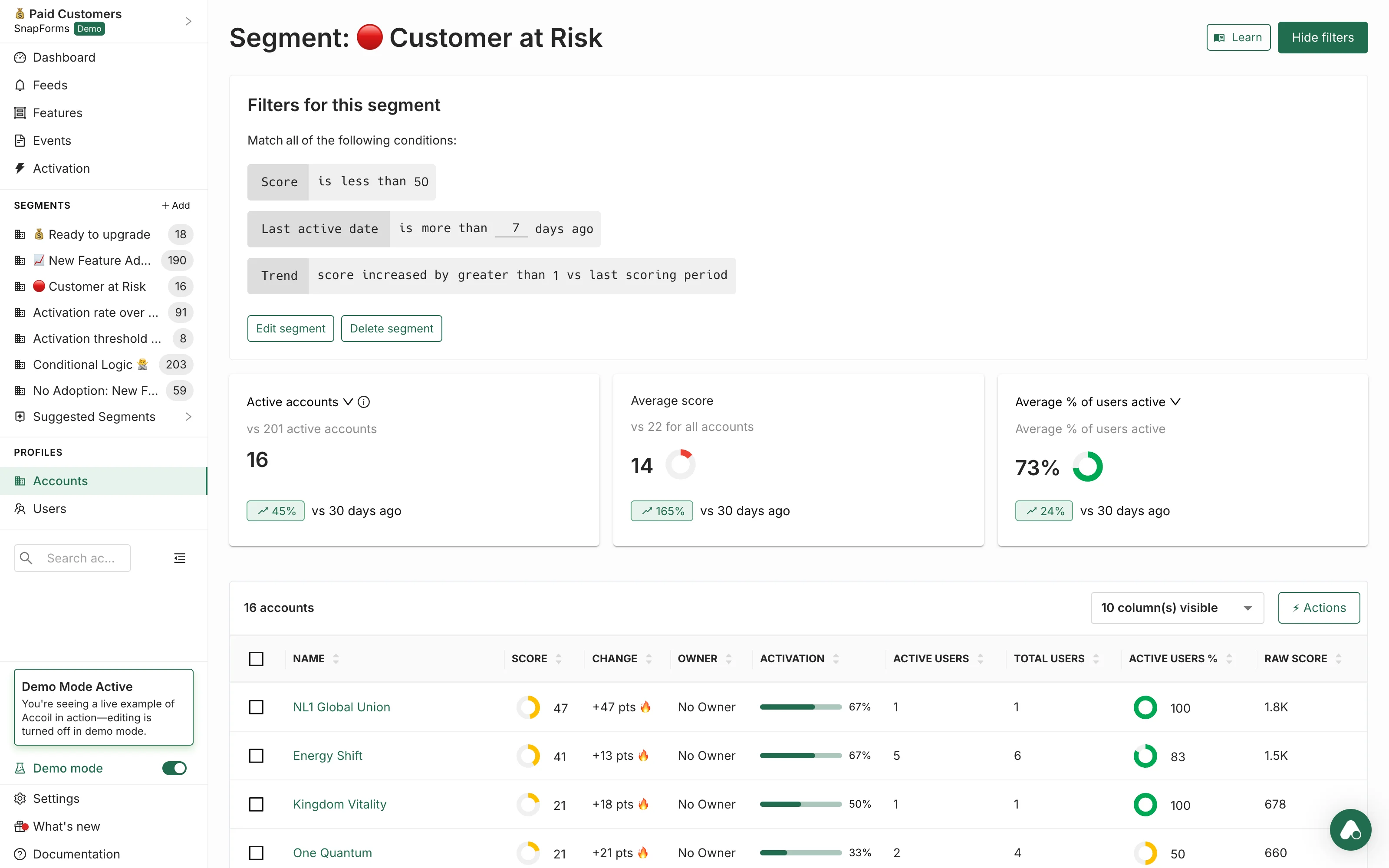Image resolution: width=1389 pixels, height=868 pixels.
Task: Select the NL1 Global Union row checkbox
Action: [x=256, y=707]
